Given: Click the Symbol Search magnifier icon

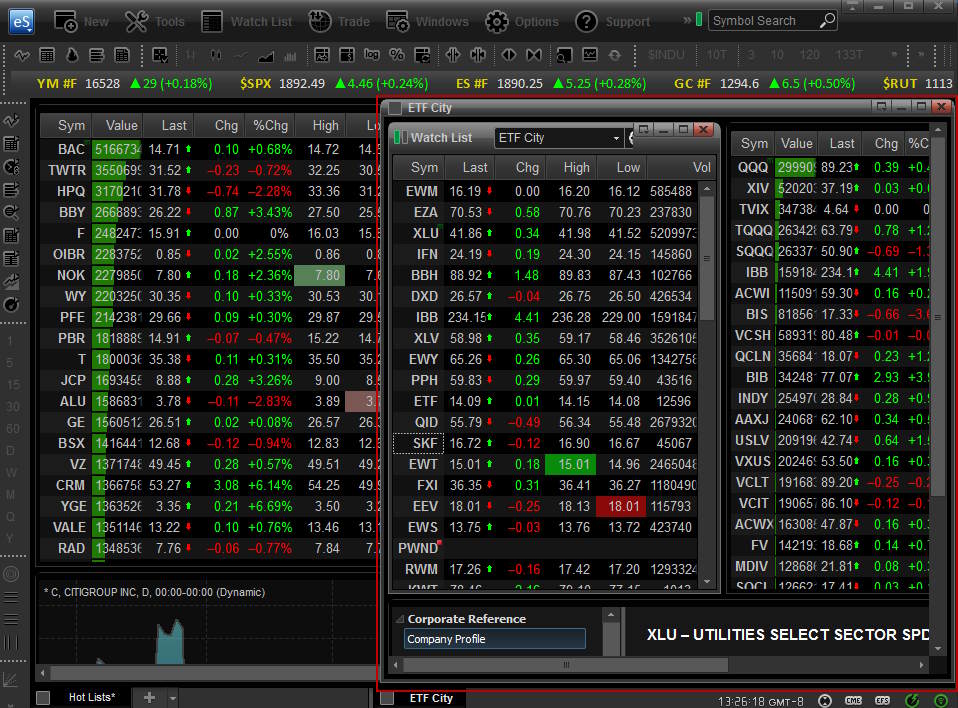Looking at the screenshot, I should (x=827, y=20).
